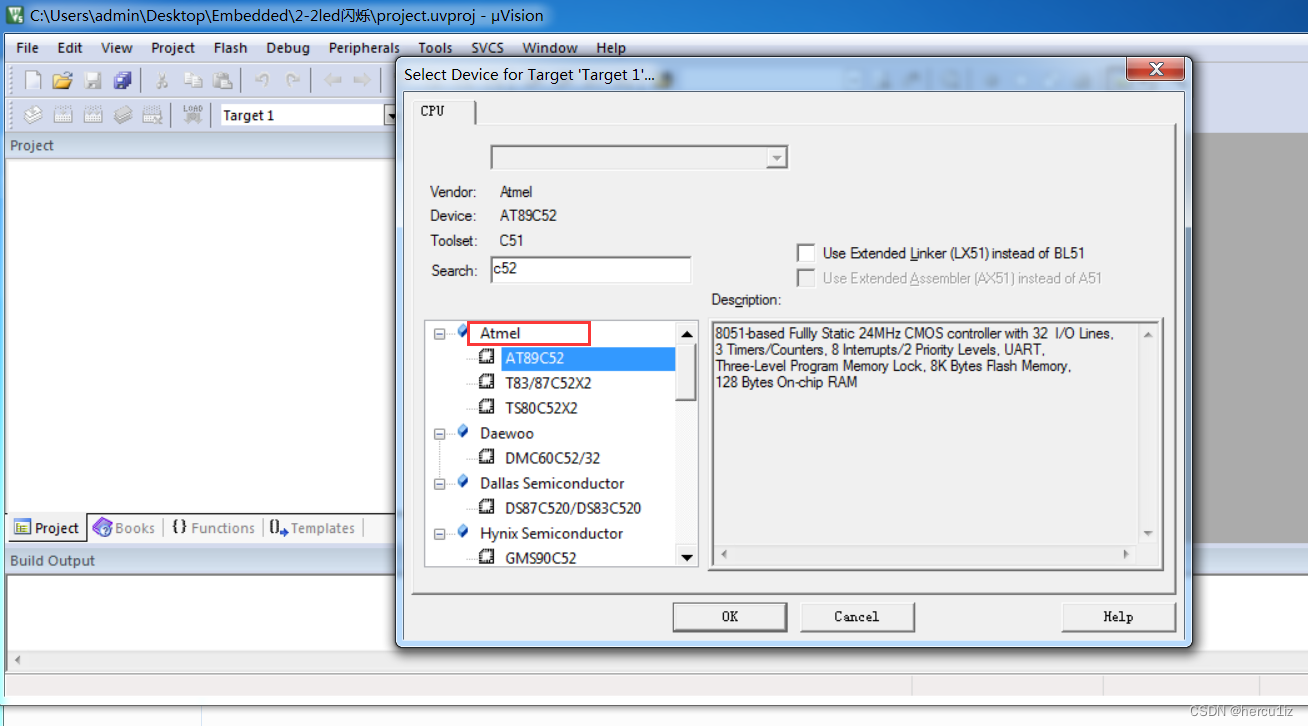The width and height of the screenshot is (1308, 726).
Task: Collapse the Hynix Semiconductor node
Action: tap(439, 534)
